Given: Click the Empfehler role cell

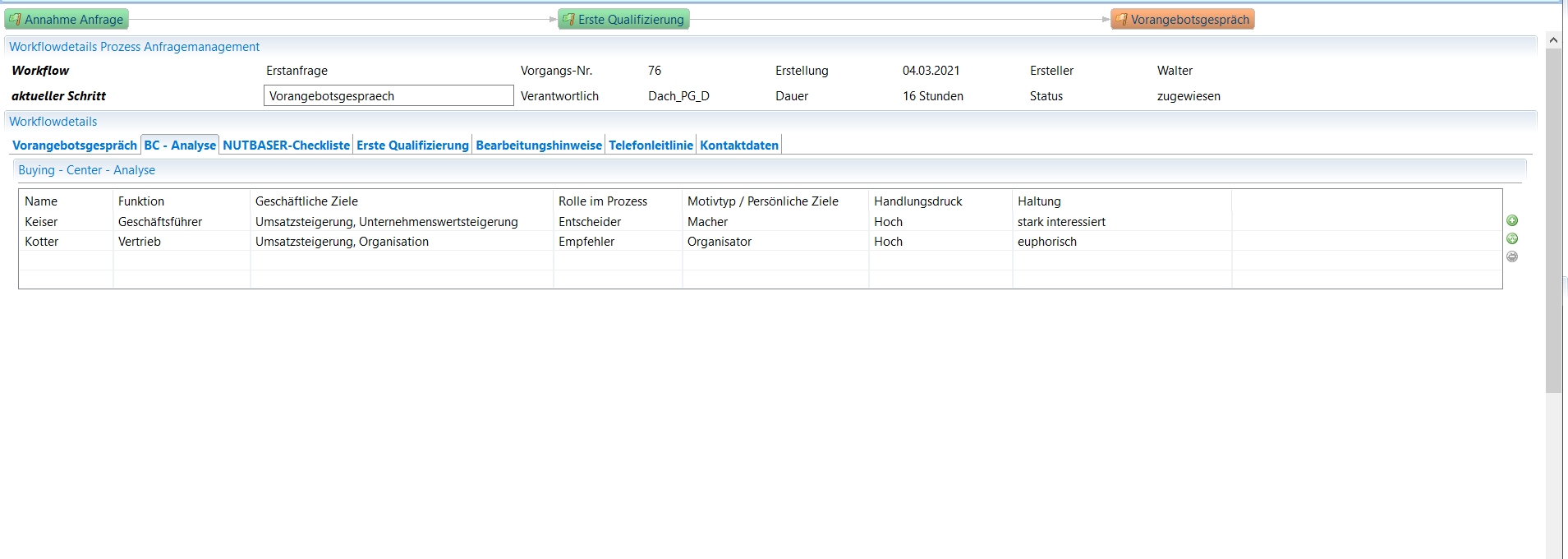Looking at the screenshot, I should point(618,242).
